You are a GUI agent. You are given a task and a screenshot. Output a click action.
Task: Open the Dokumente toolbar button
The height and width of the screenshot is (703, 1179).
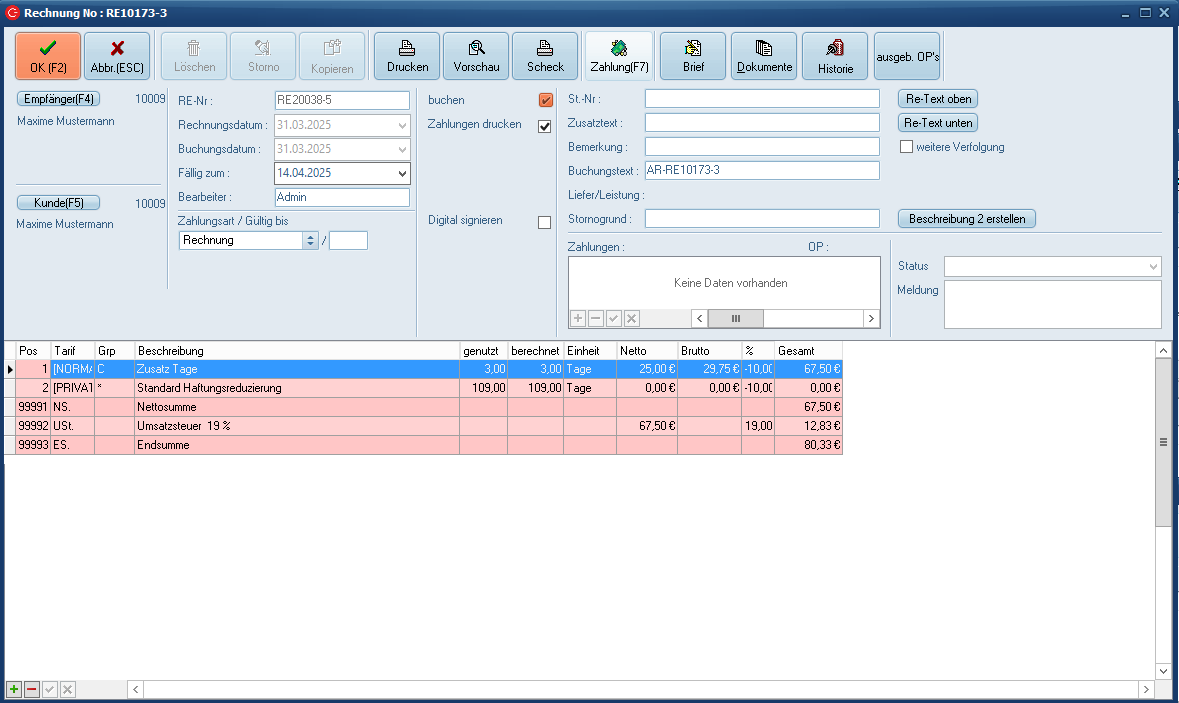[764, 56]
